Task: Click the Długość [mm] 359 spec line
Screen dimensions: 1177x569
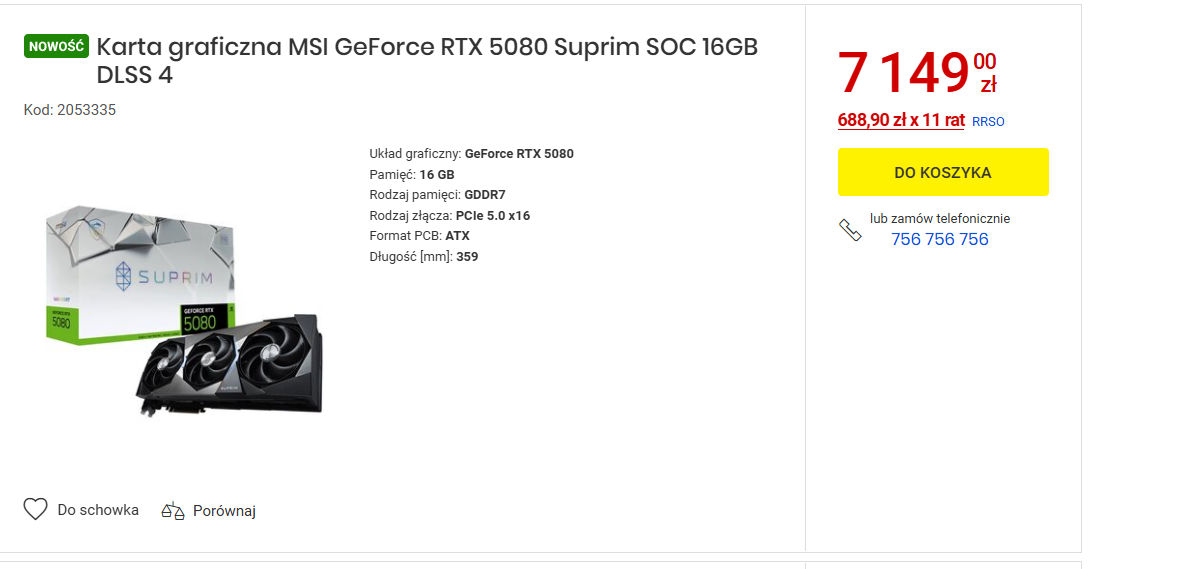Action: coord(423,257)
